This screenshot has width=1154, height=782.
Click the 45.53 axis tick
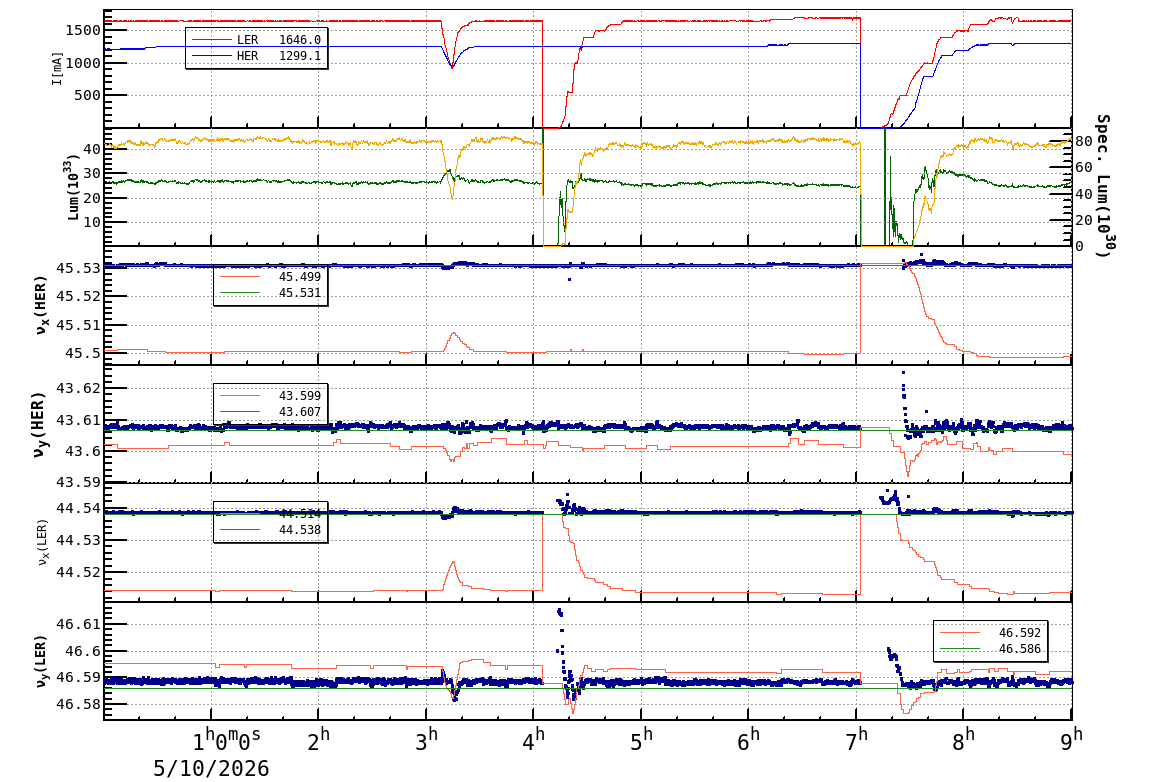[78, 268]
